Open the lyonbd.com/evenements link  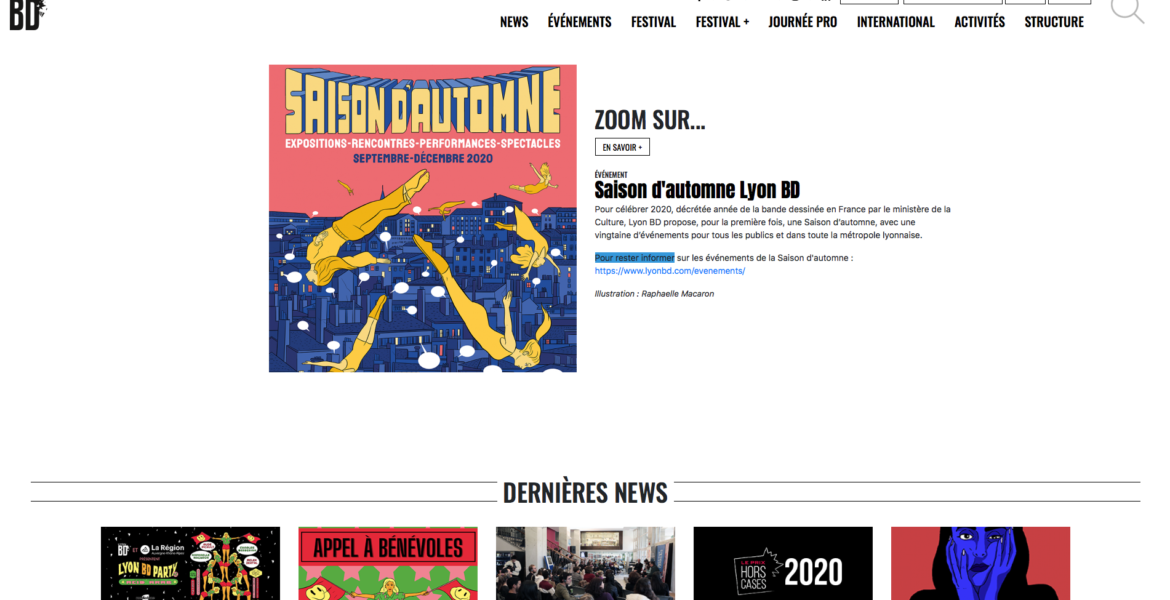point(669,271)
